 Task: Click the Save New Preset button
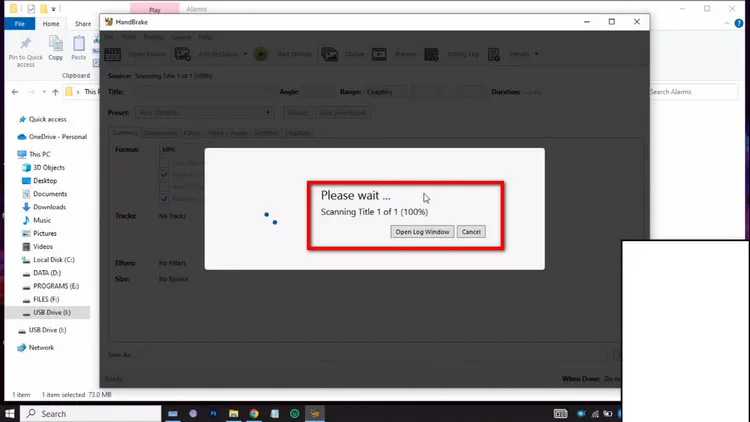(343, 113)
